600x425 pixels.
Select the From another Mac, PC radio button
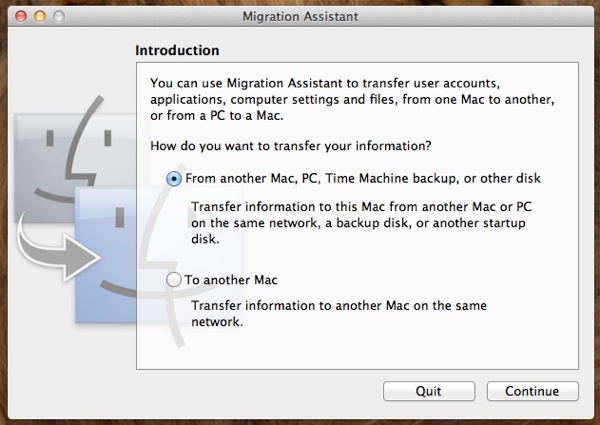click(x=174, y=179)
